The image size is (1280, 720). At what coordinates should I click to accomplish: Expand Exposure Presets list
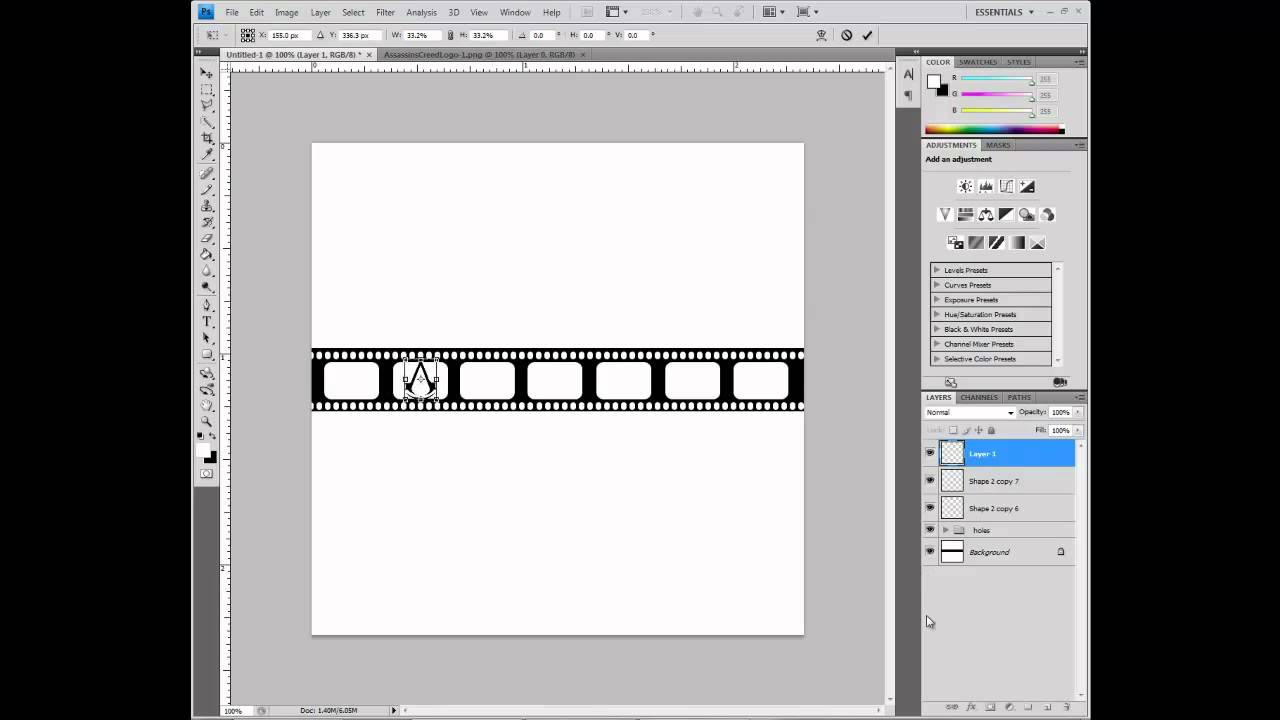(937, 300)
